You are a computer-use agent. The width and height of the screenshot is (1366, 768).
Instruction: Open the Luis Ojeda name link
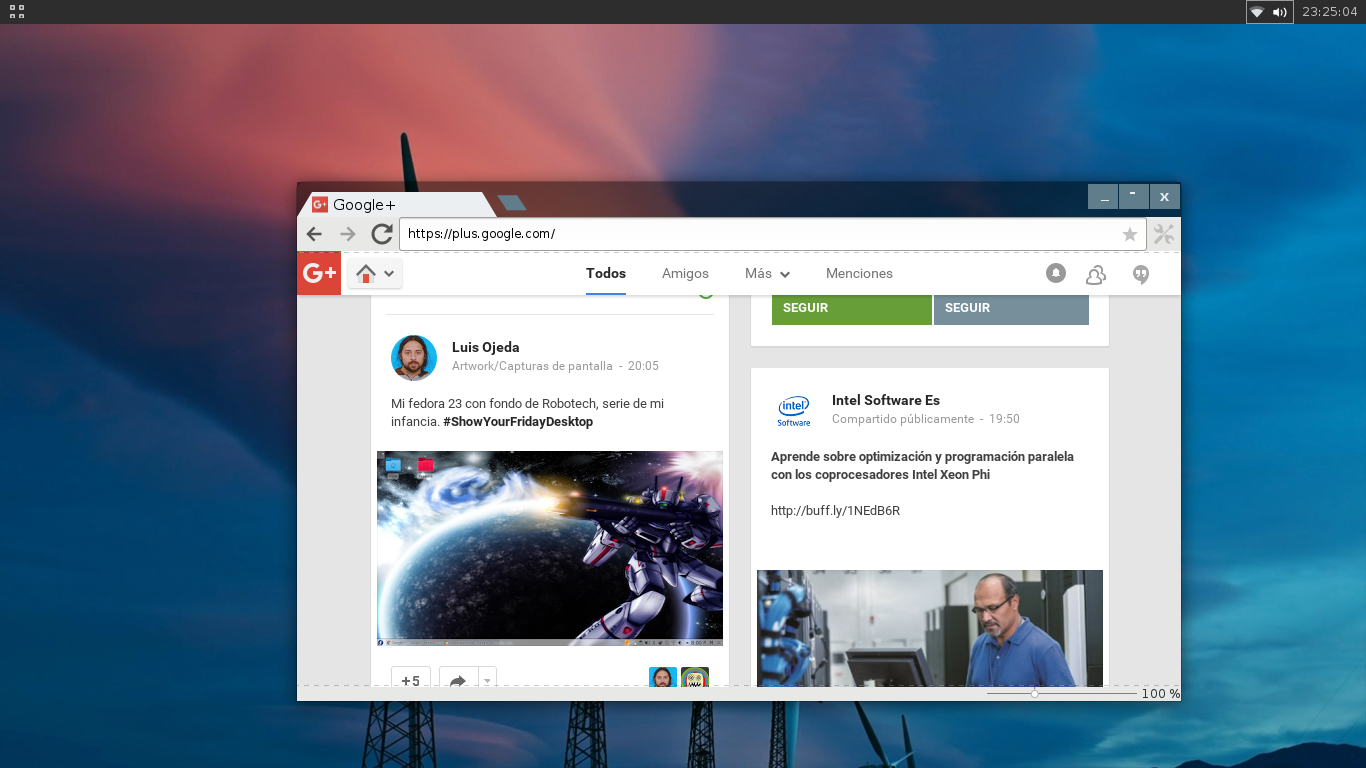click(x=486, y=348)
